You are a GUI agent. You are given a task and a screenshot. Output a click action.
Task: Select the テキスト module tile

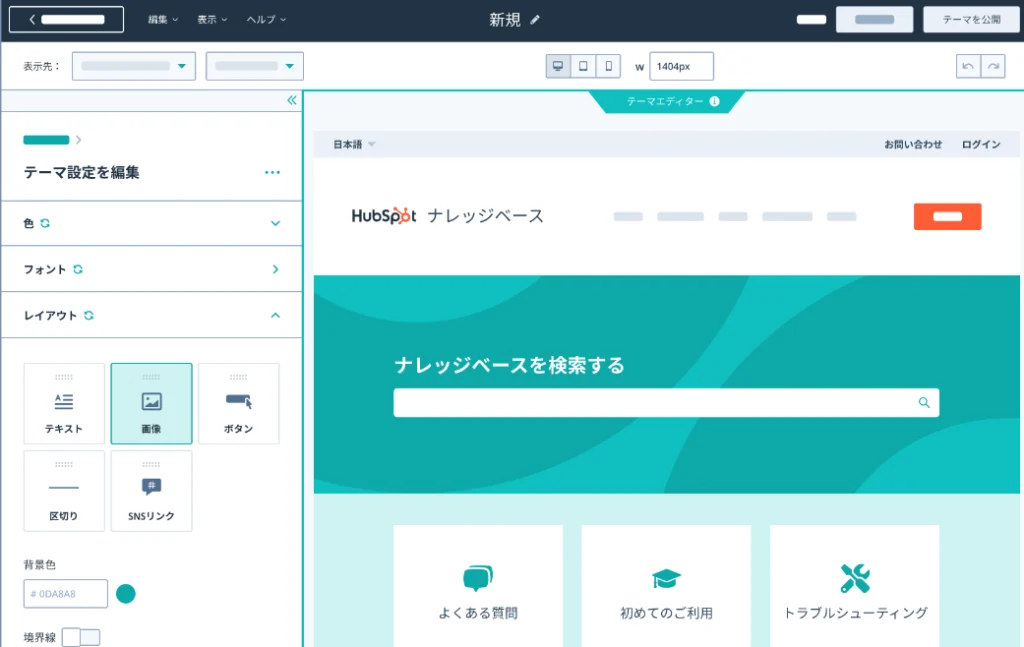pyautogui.click(x=64, y=403)
